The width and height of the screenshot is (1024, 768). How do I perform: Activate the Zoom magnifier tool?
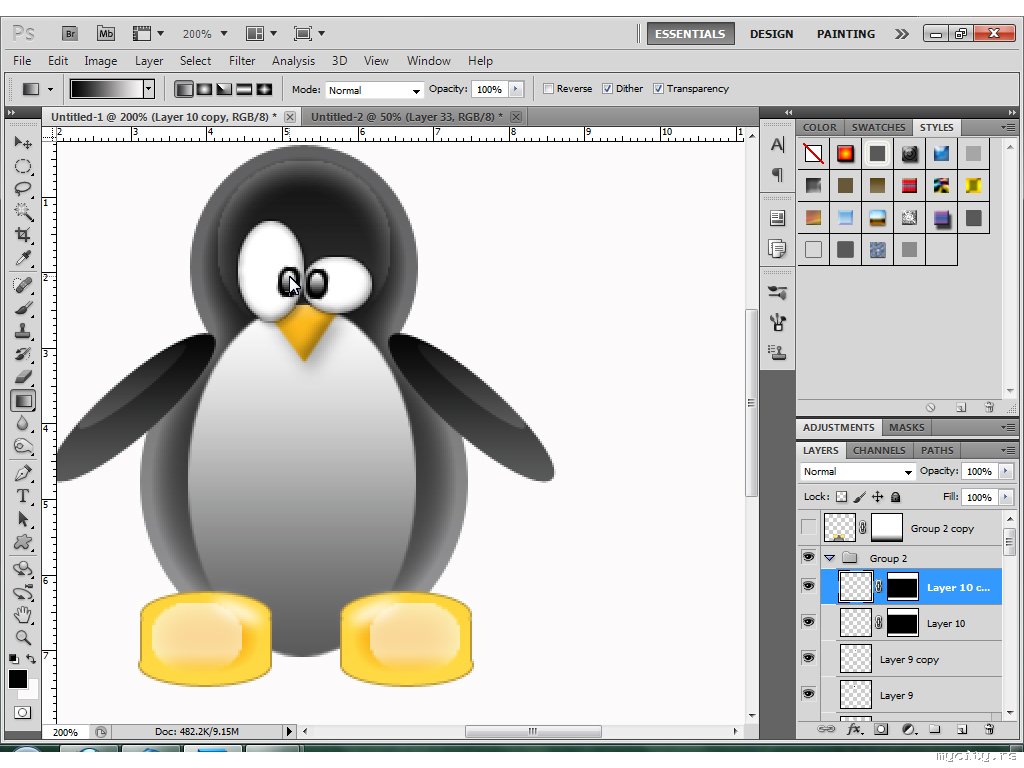(x=22, y=636)
